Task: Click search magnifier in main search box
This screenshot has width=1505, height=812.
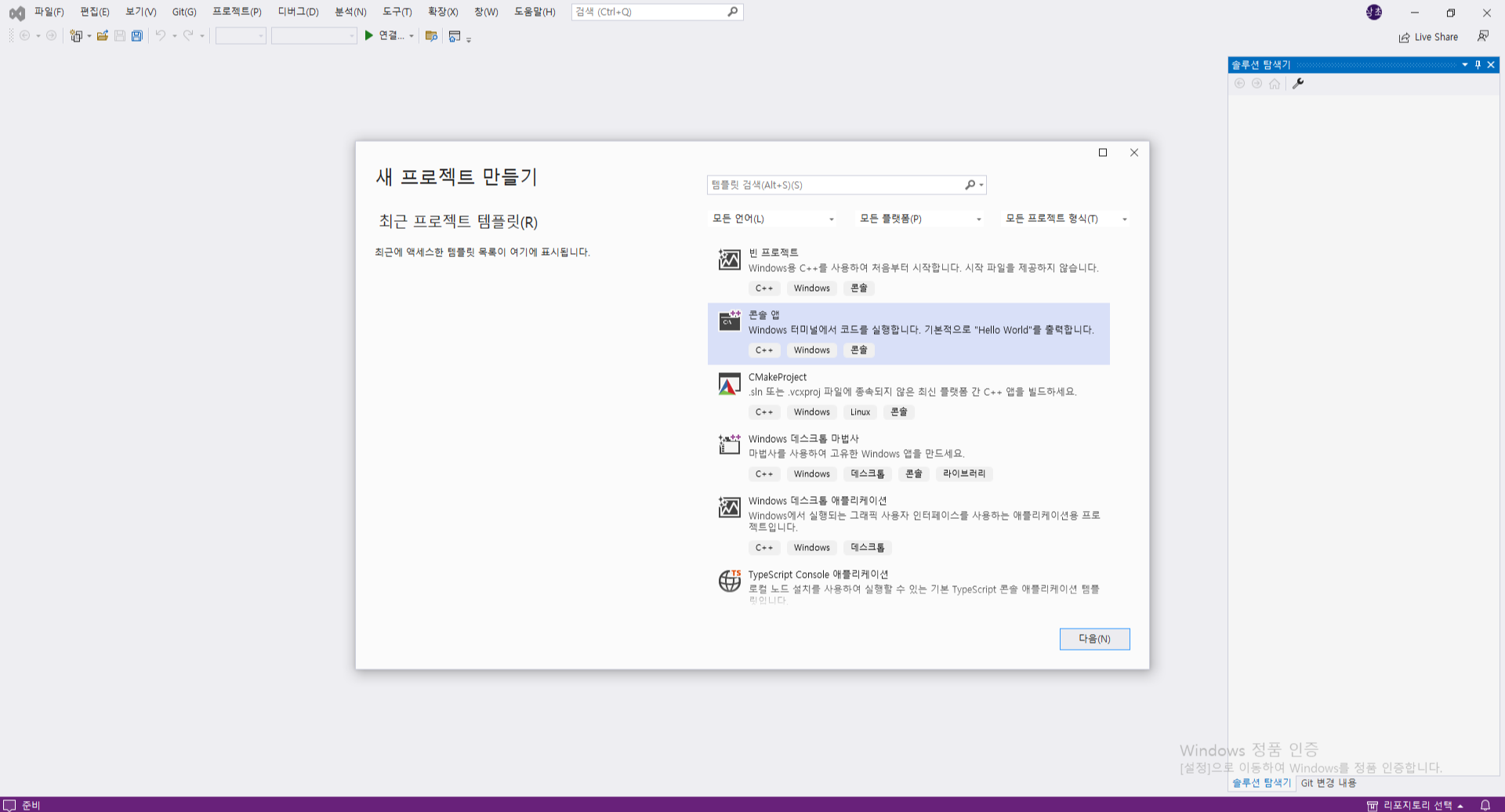Action: point(733,12)
